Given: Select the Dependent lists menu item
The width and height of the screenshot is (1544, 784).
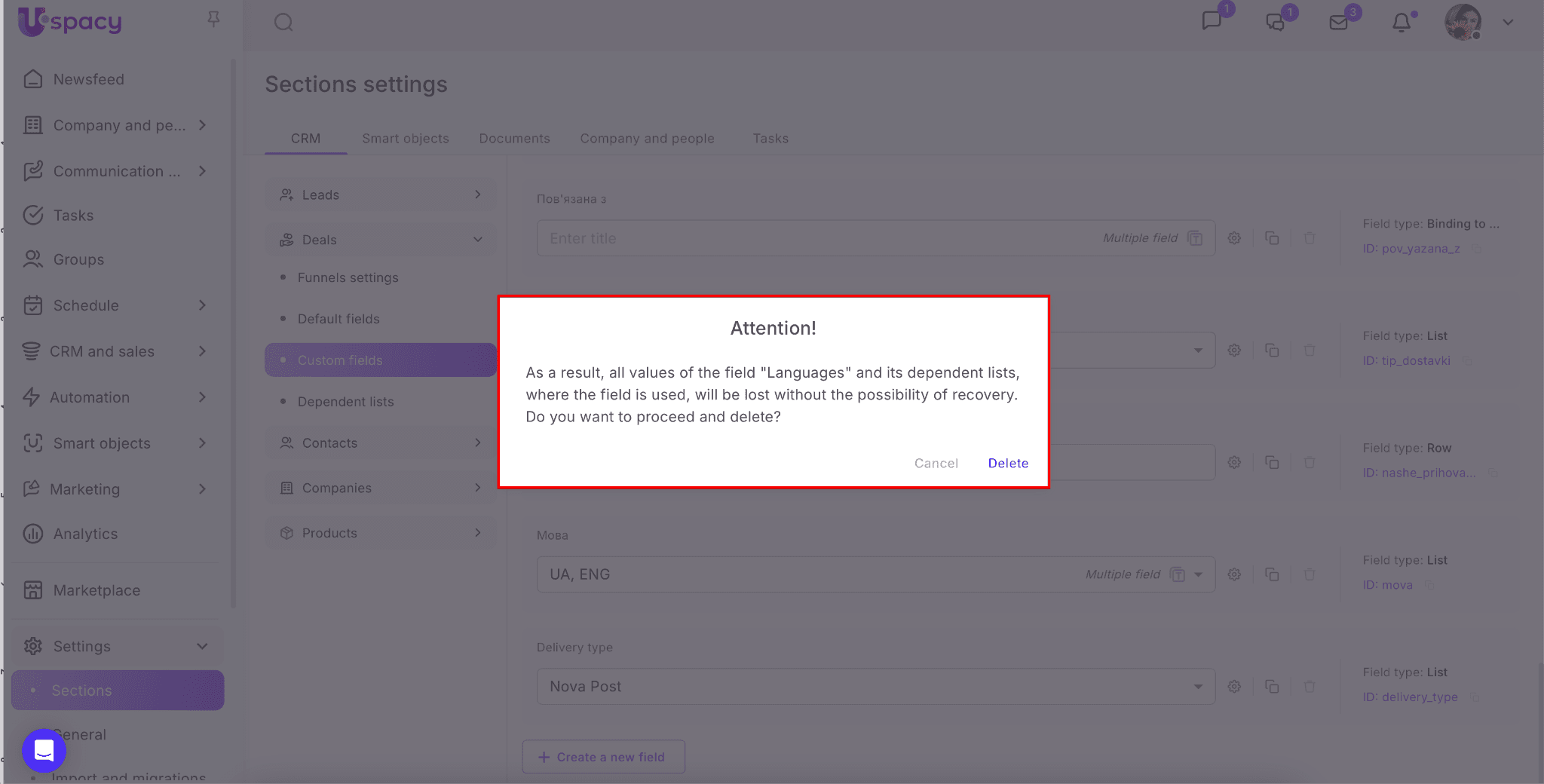Looking at the screenshot, I should (345, 402).
